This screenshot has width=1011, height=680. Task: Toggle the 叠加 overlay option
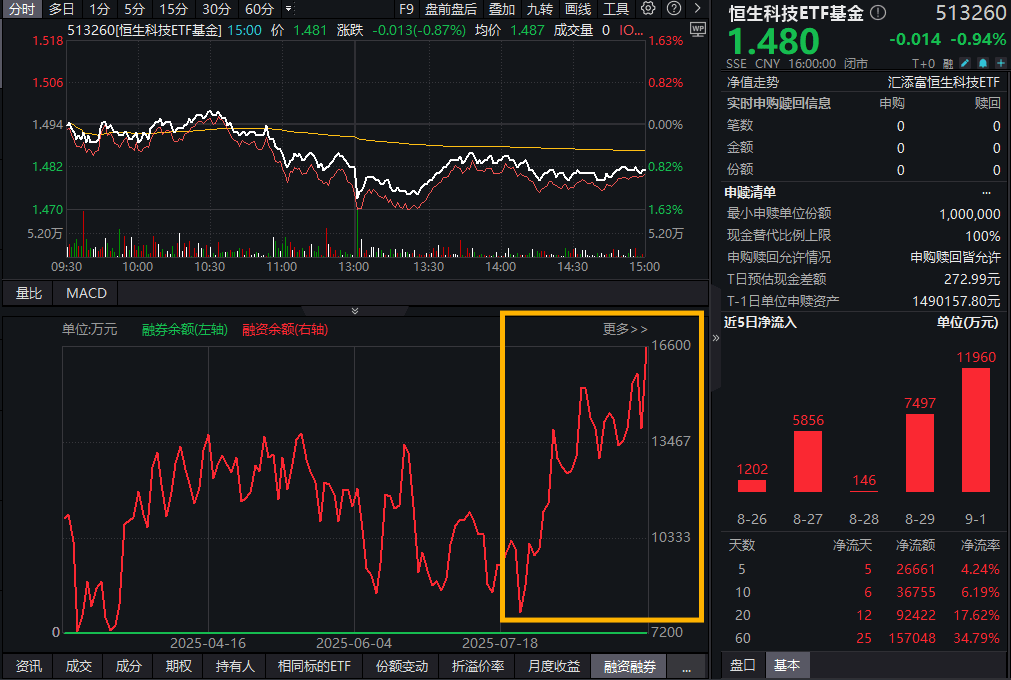click(x=502, y=9)
